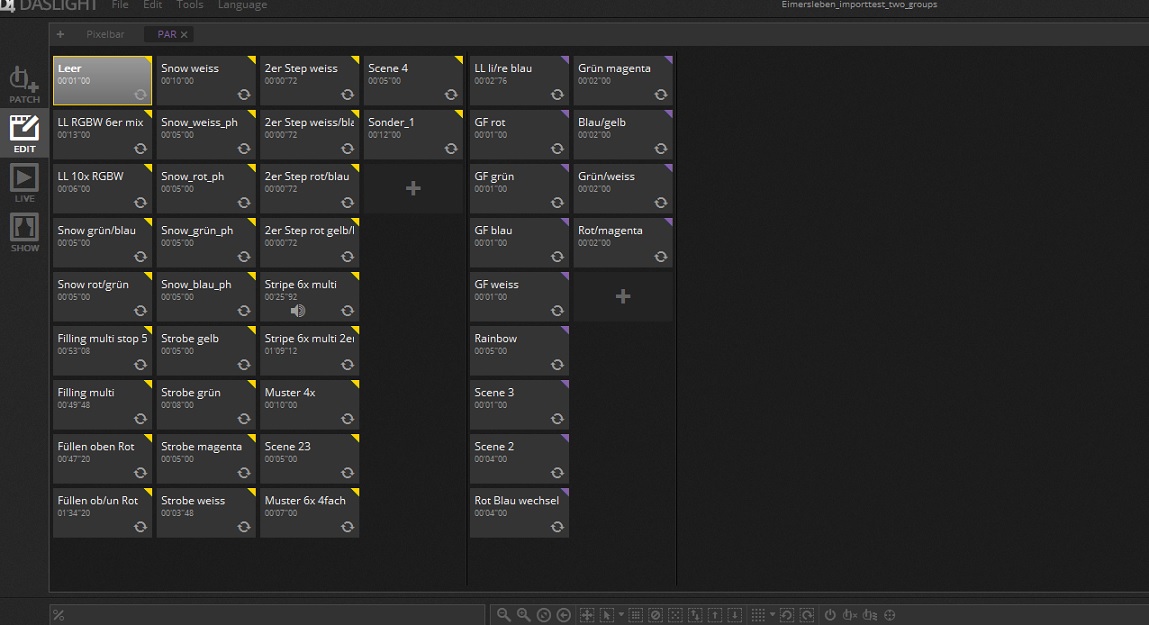Click the deselect (no-entry) selection icon
The image size is (1149, 625).
pos(656,615)
